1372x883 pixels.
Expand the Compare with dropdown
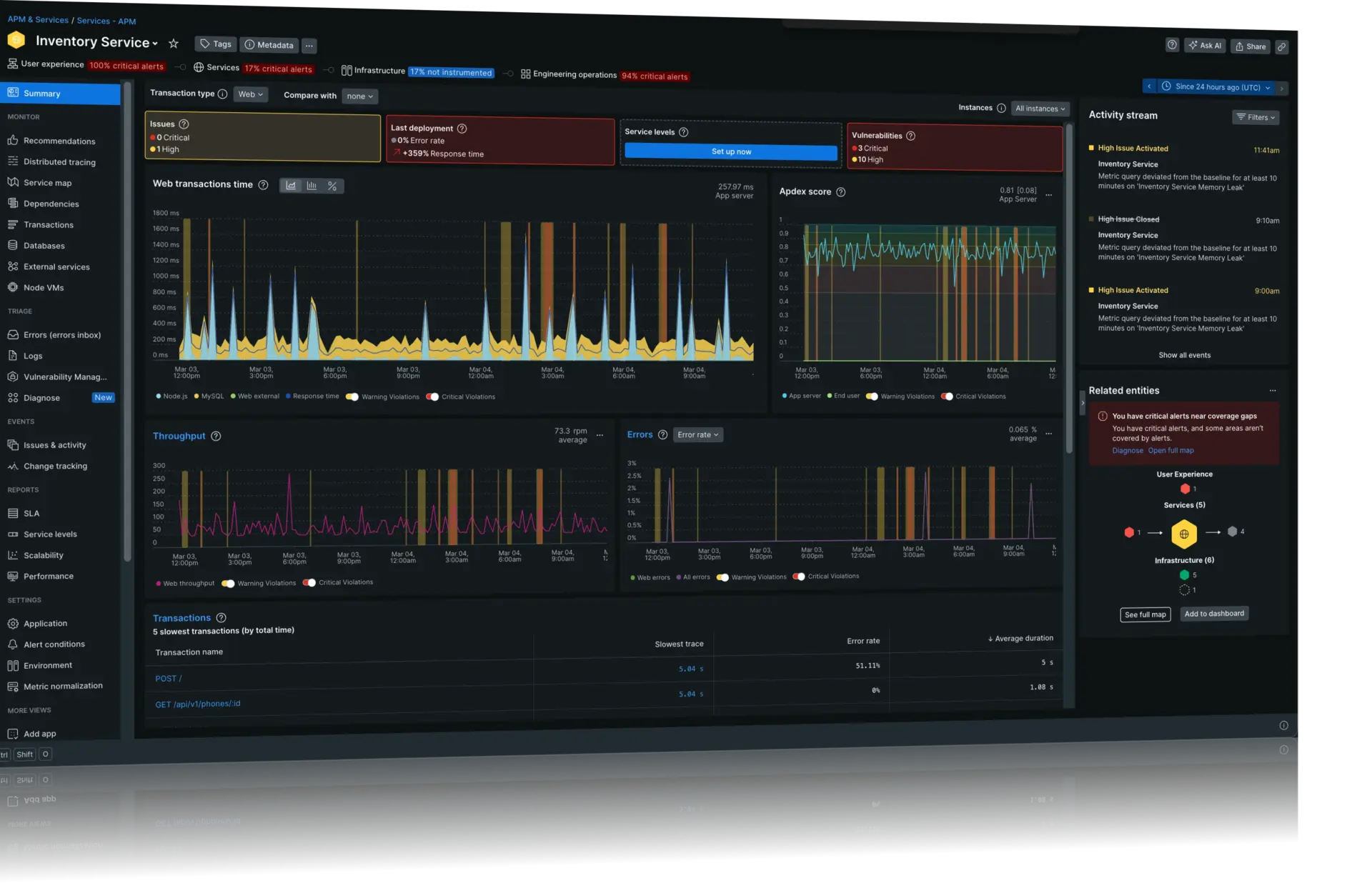[x=359, y=96]
